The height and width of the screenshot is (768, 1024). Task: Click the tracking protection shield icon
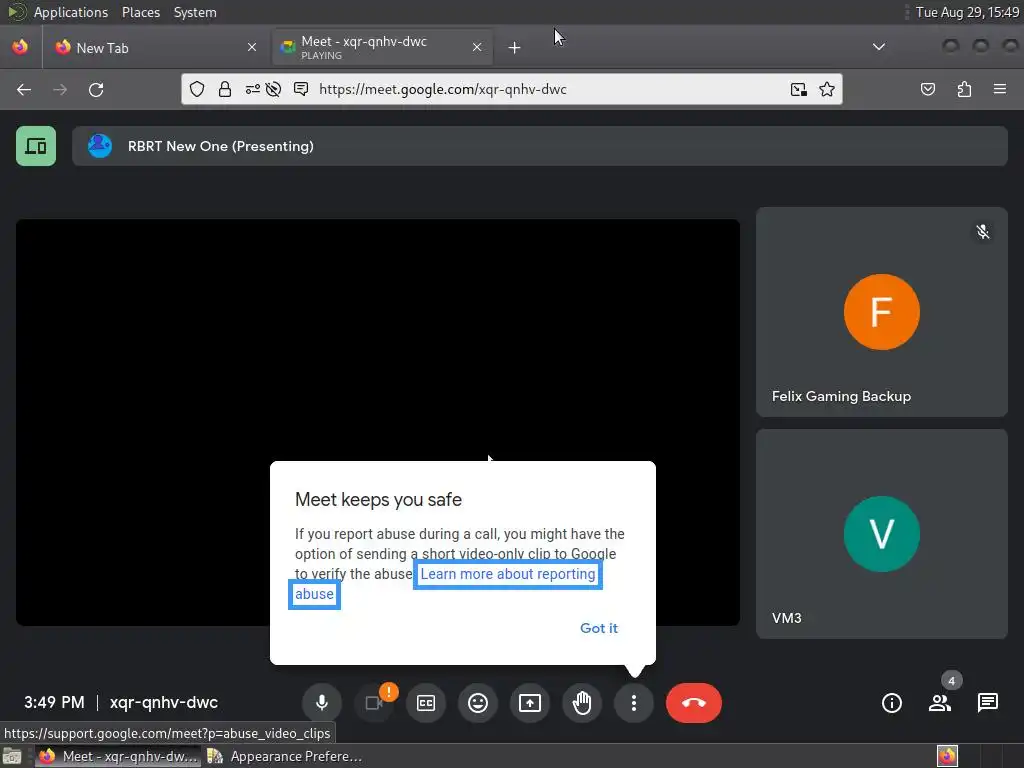(197, 89)
